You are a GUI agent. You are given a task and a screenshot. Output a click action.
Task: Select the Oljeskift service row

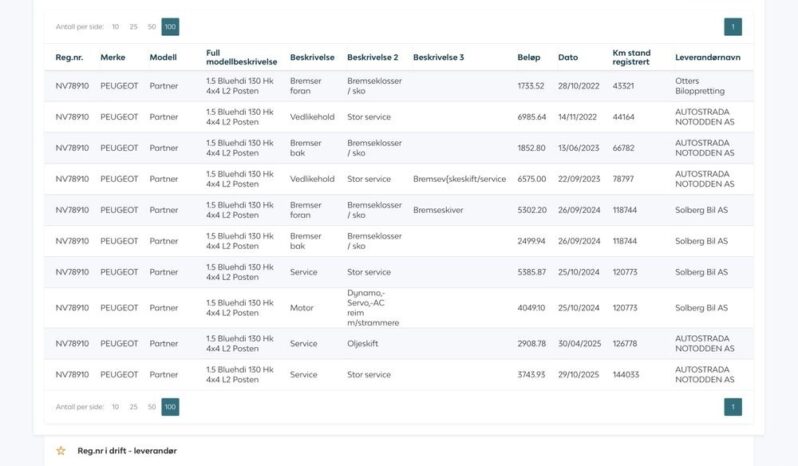coord(398,344)
